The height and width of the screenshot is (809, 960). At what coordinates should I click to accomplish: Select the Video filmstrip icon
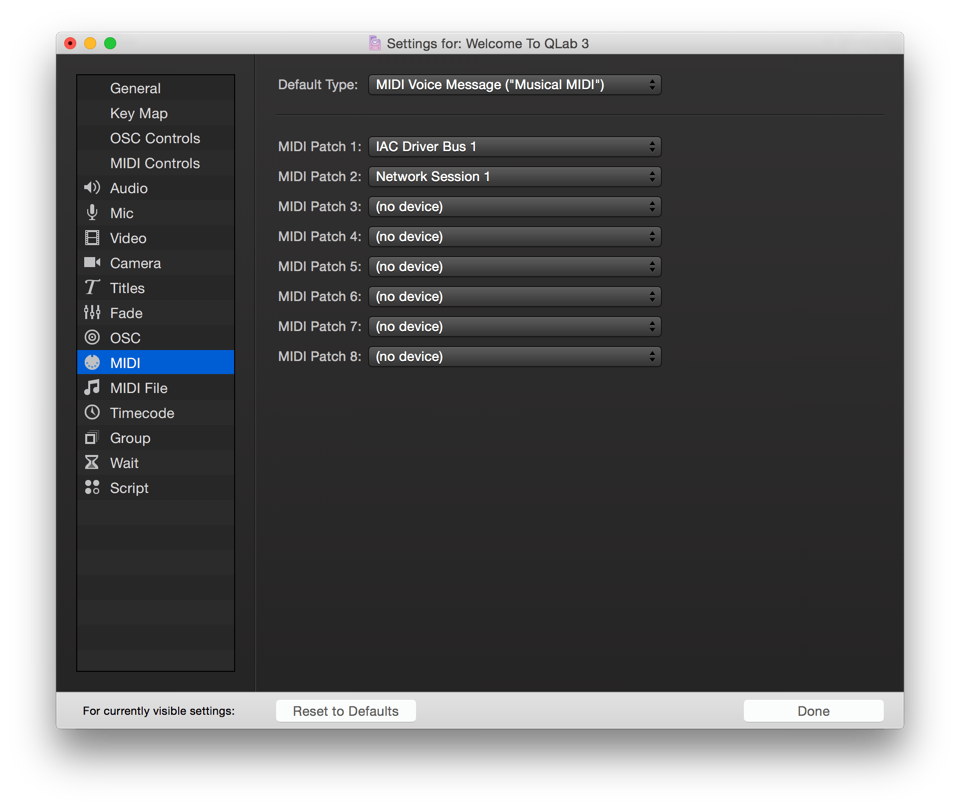pos(92,238)
